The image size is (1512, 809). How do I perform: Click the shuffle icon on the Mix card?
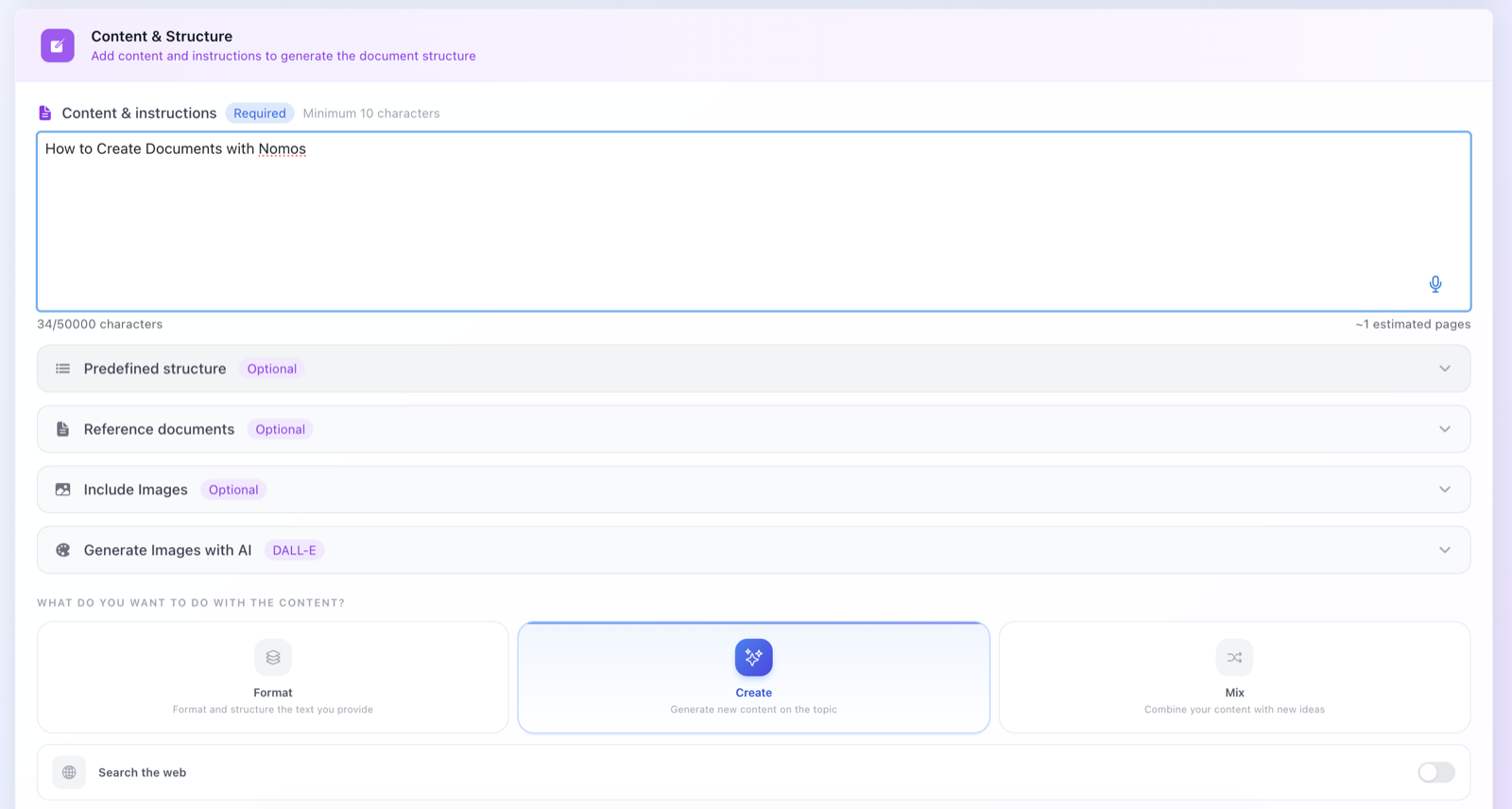1234,658
